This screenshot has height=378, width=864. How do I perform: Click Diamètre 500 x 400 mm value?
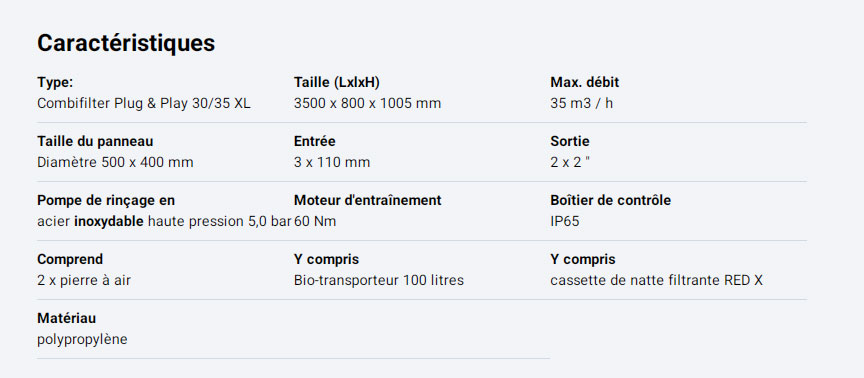tap(115, 163)
